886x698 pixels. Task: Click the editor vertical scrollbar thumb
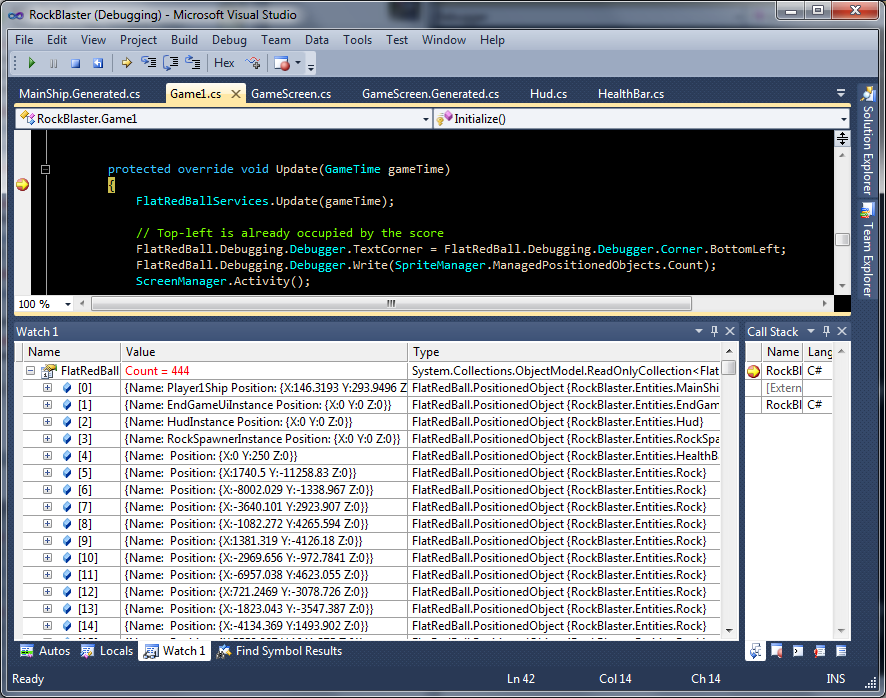tap(842, 240)
